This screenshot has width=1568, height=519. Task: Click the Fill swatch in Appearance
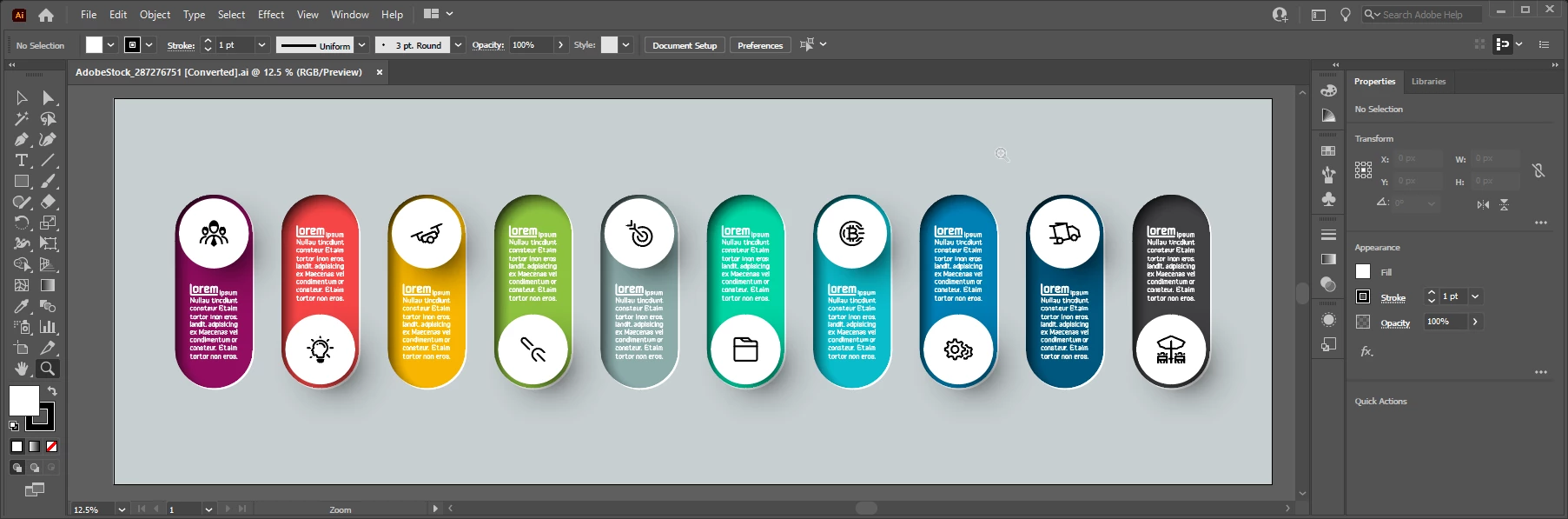pos(1363,272)
